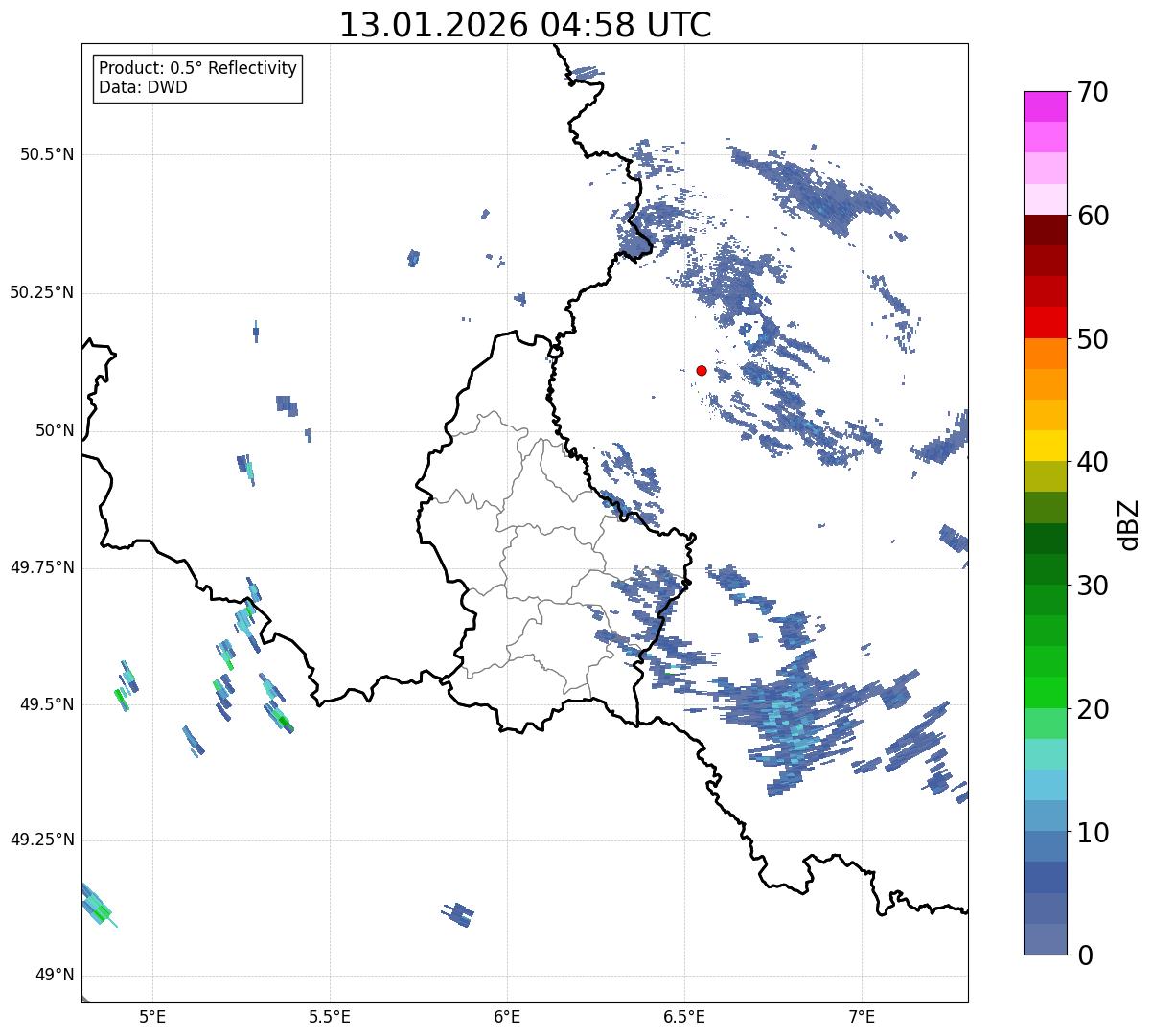Viewport: 1152px width, 1036px height.
Task: Click the 49.25°N latitude label
Action: (41, 840)
